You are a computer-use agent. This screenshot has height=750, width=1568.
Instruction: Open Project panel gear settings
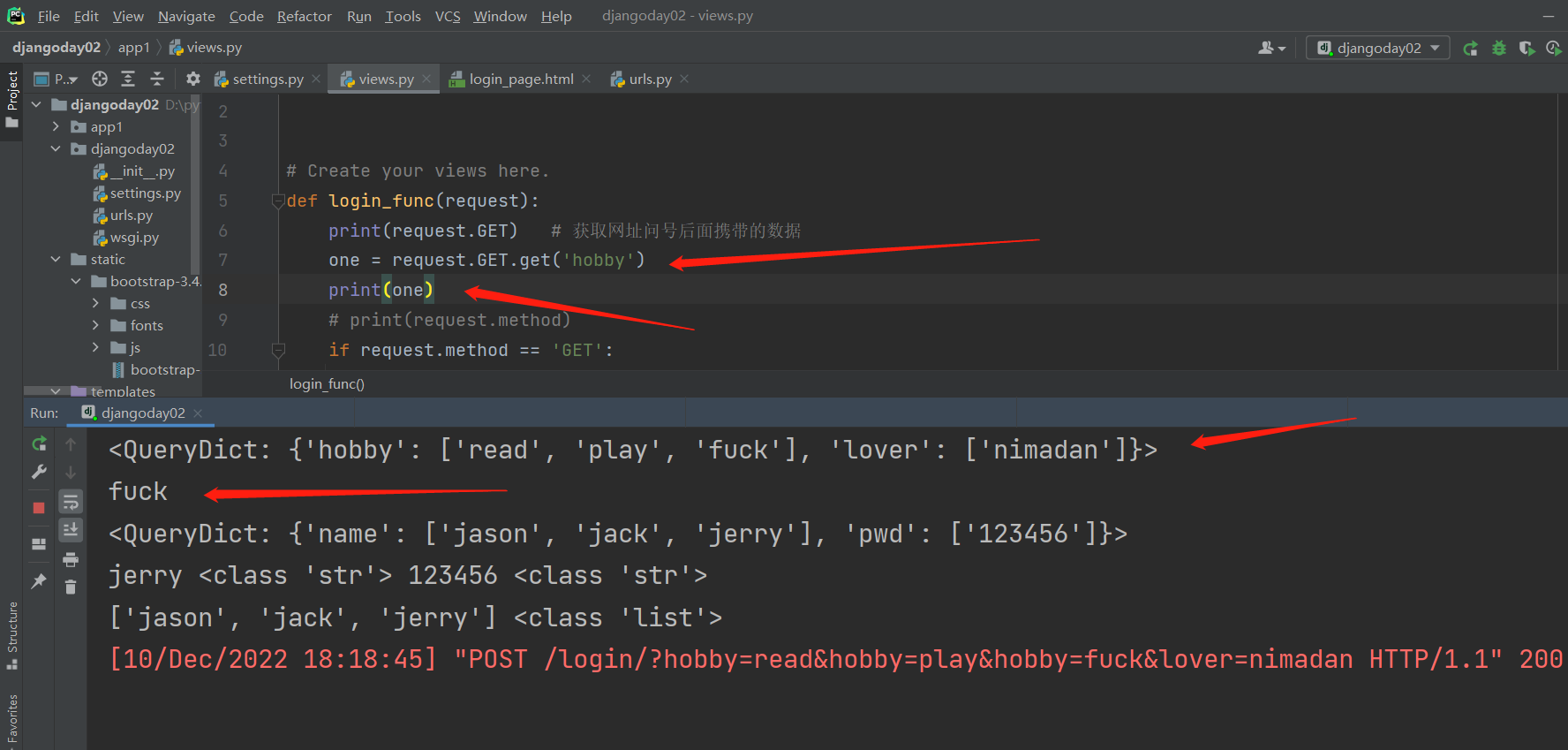(x=193, y=80)
